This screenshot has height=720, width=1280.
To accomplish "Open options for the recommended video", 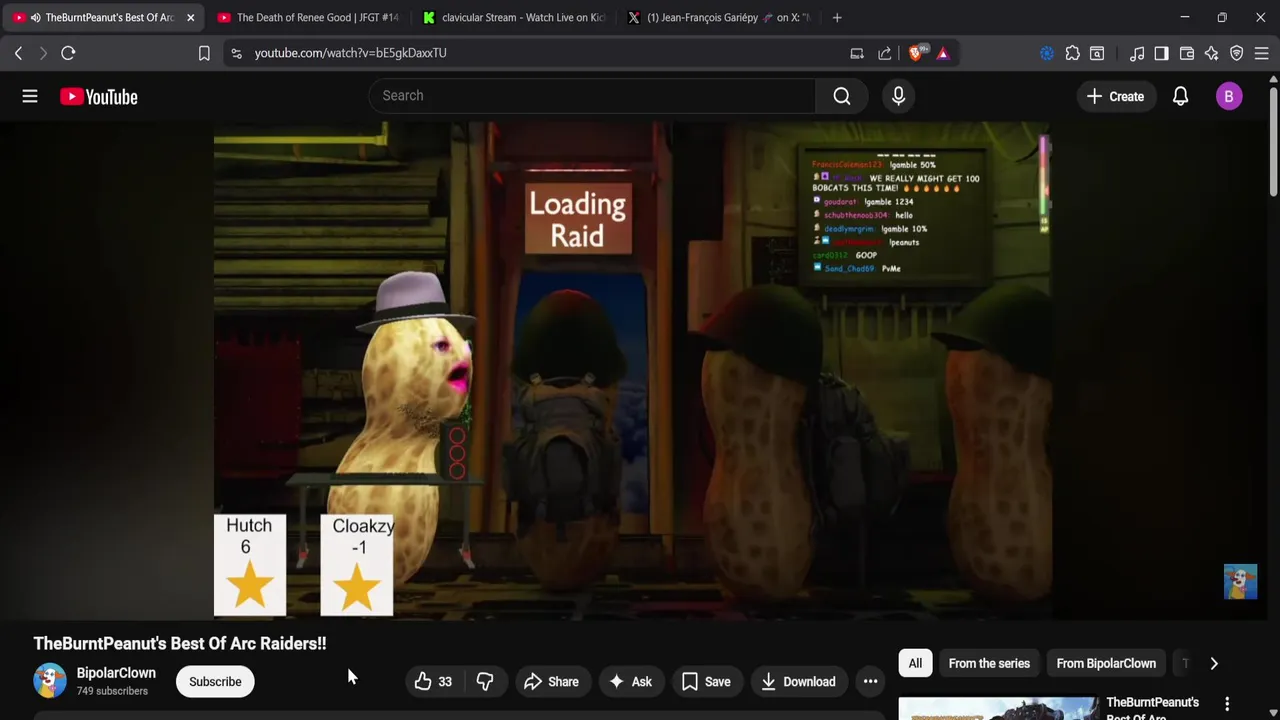I will coord(1227,704).
